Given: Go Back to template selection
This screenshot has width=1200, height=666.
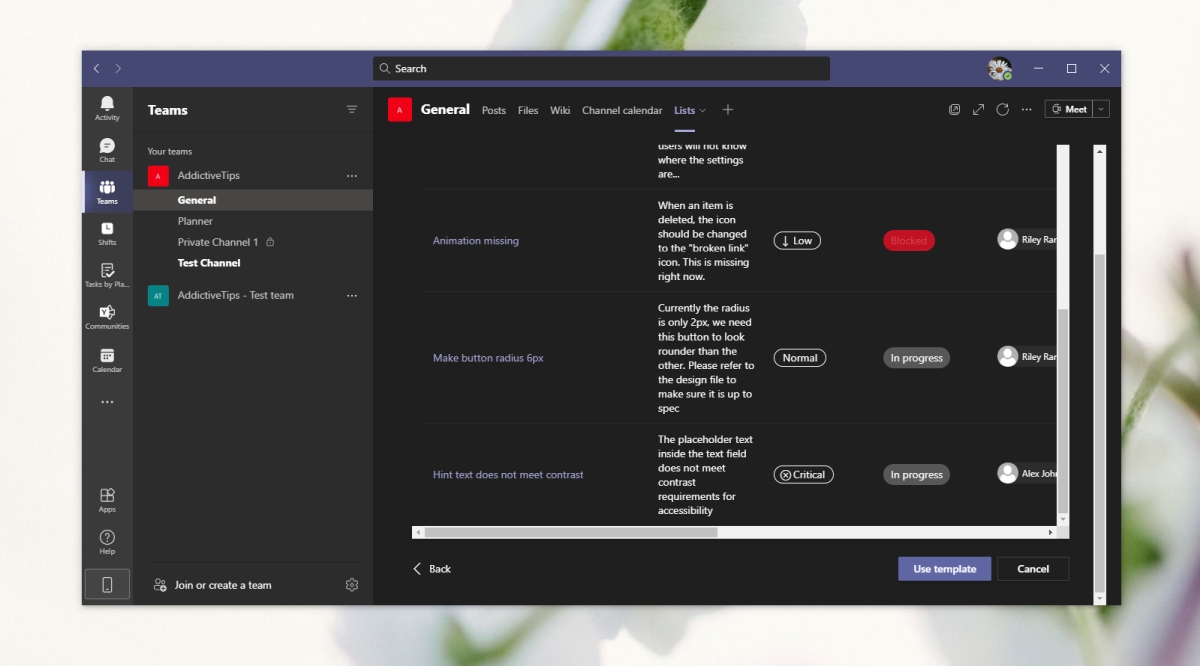Looking at the screenshot, I should pos(432,569).
